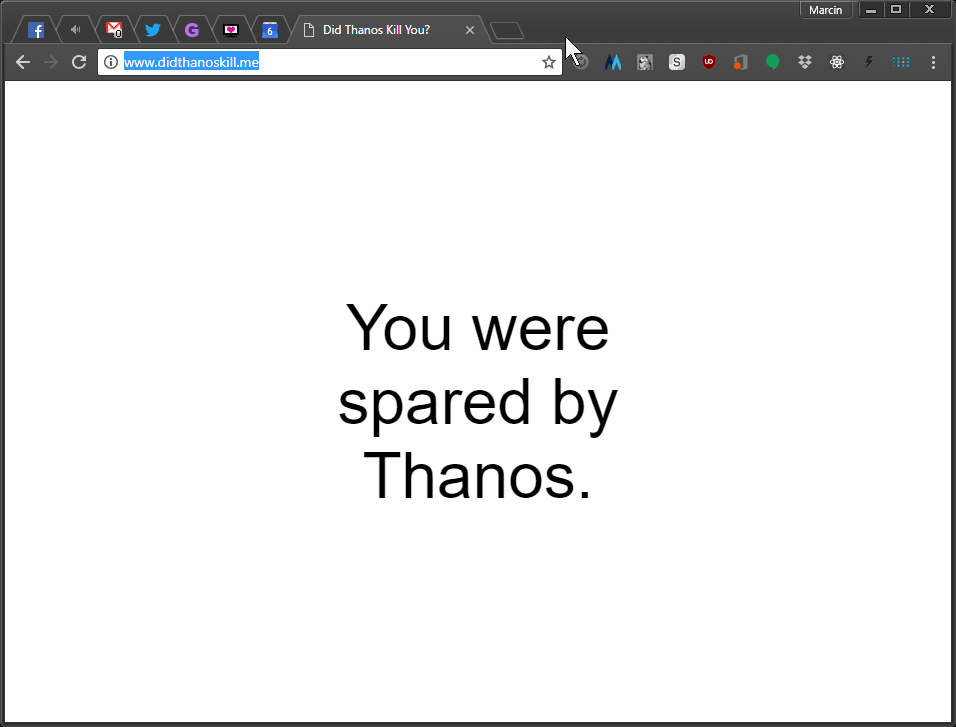Click the browser back arrow
956x727 pixels.
click(23, 62)
